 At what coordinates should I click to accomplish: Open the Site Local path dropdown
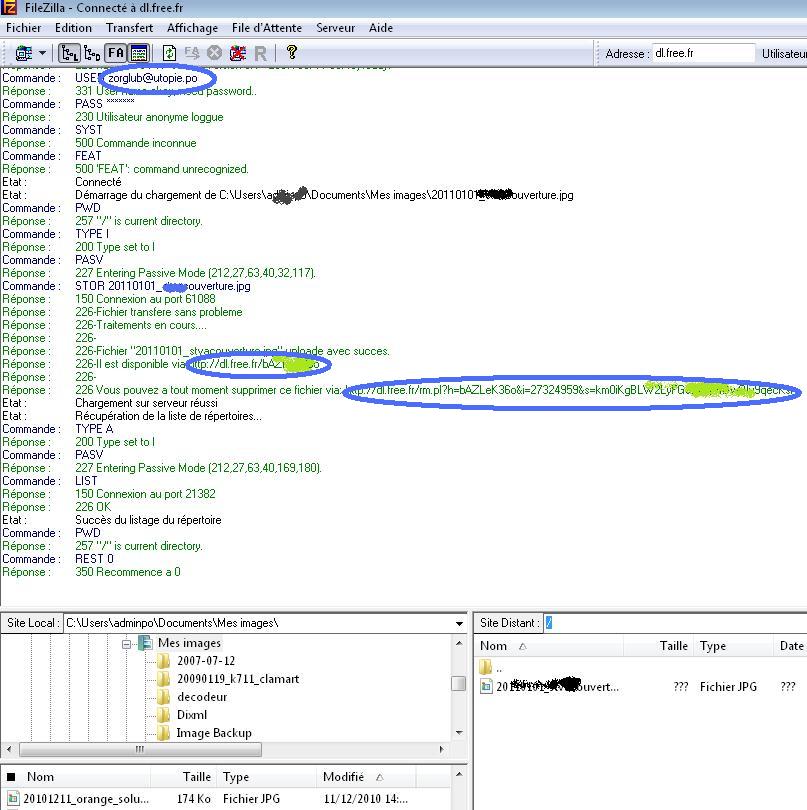point(459,624)
